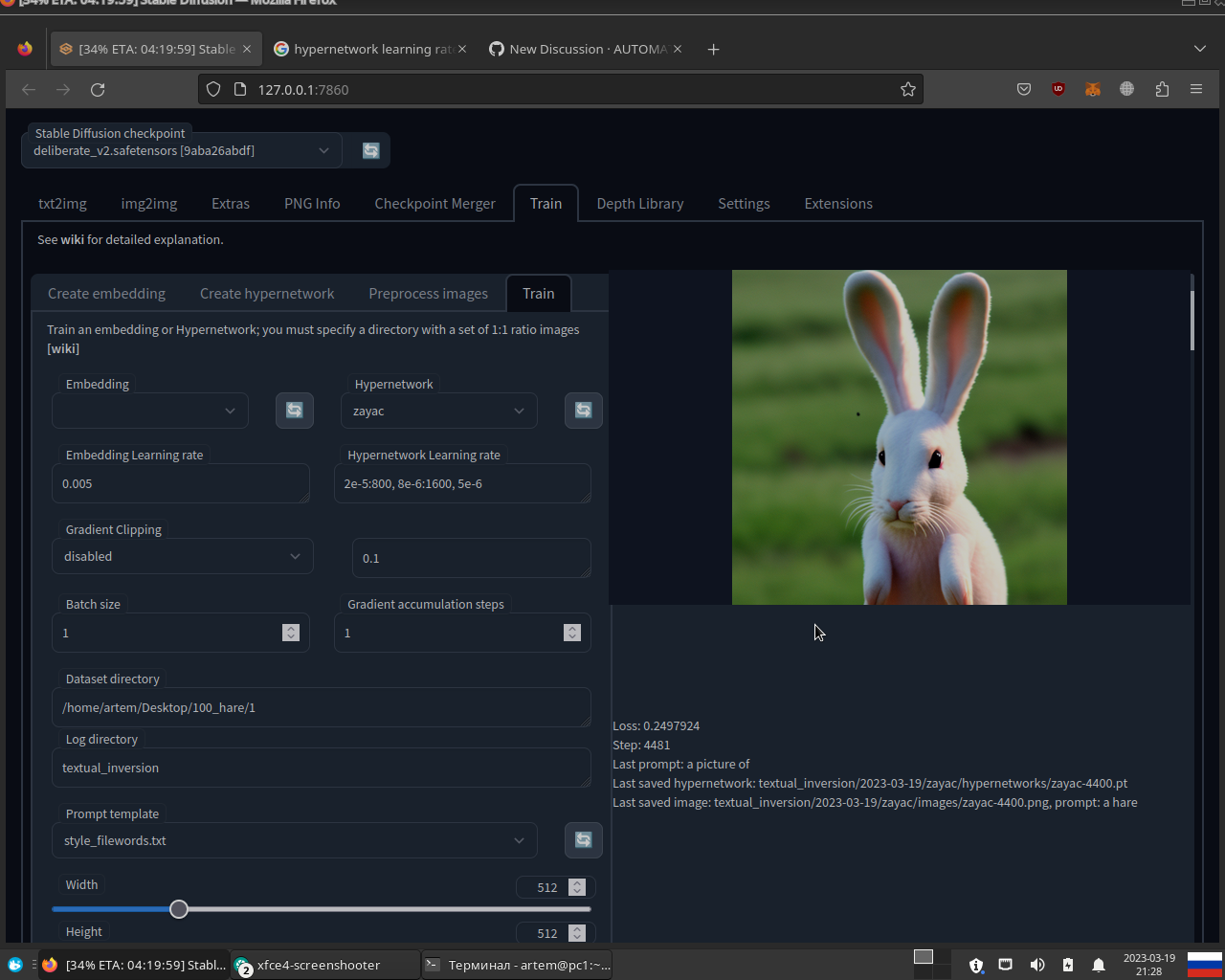Switch to the txt2img tab
This screenshot has height=980, width=1225.
pyautogui.click(x=62, y=203)
